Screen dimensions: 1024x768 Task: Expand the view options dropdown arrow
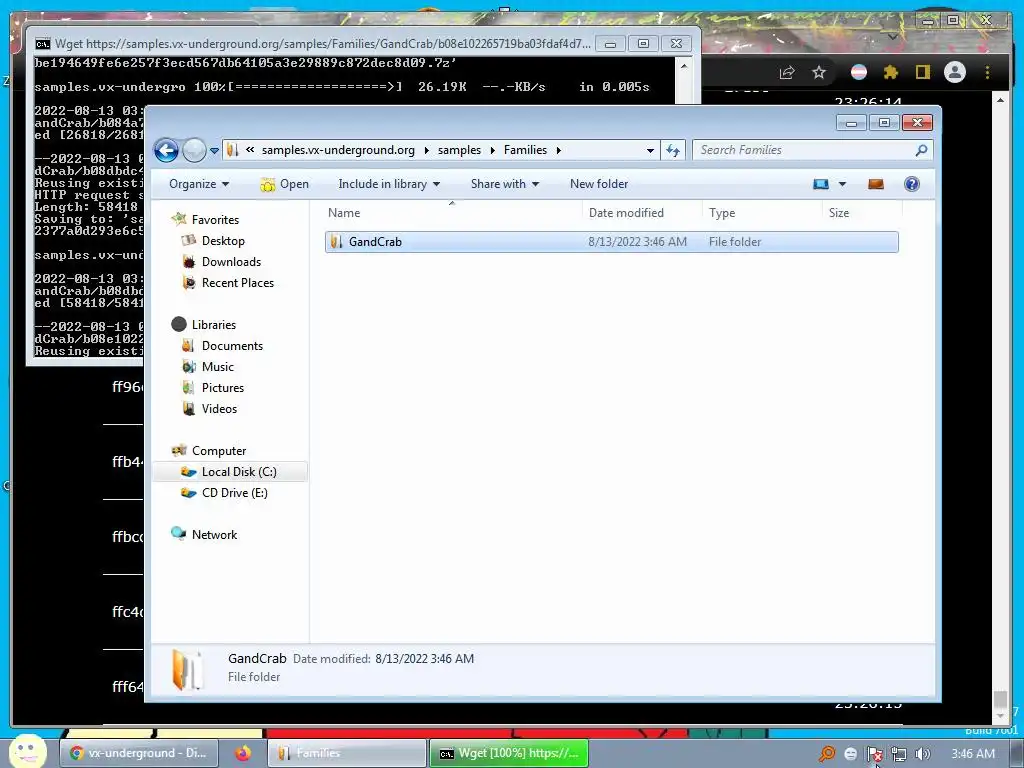pos(842,184)
